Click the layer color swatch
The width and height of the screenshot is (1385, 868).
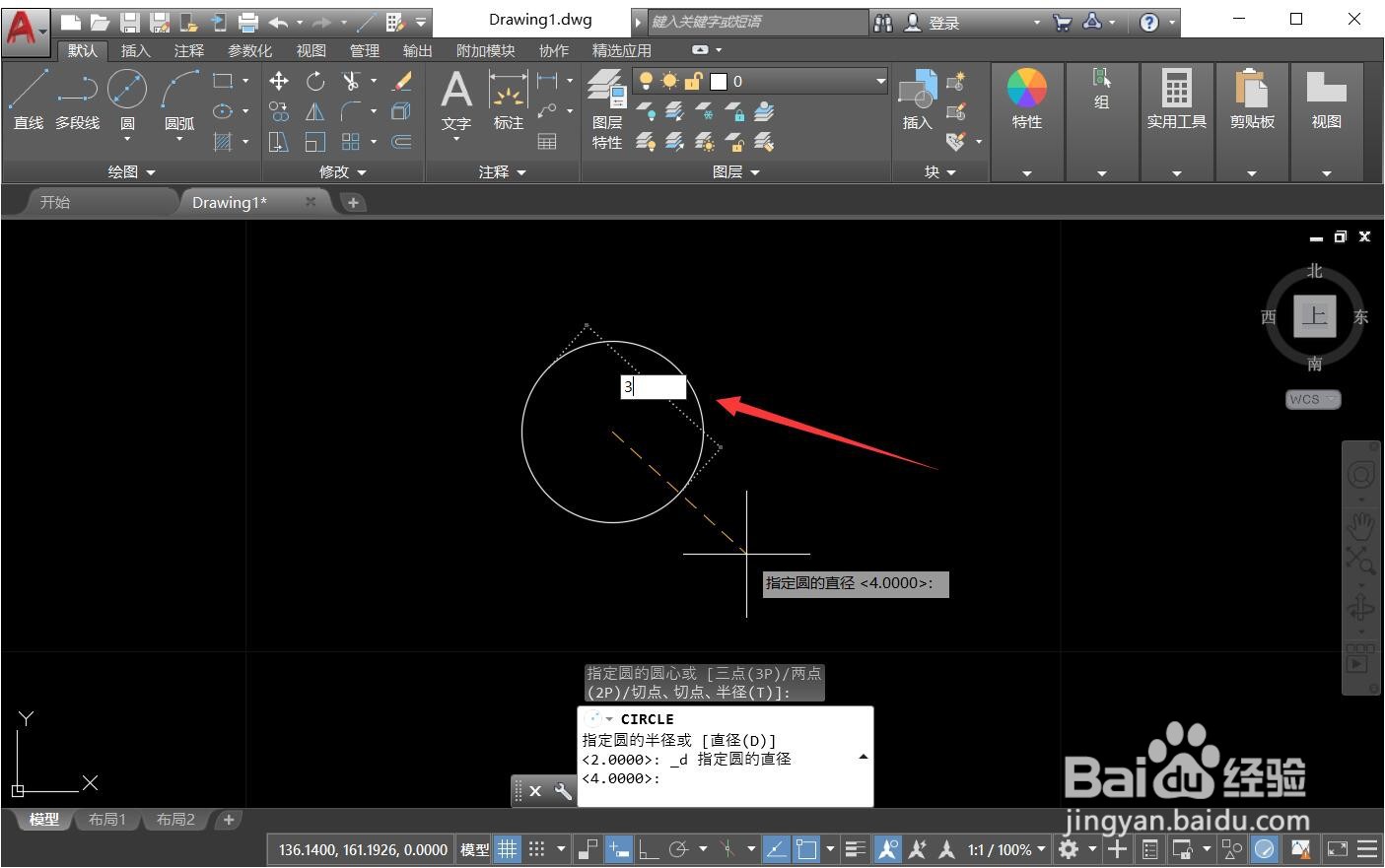(719, 81)
